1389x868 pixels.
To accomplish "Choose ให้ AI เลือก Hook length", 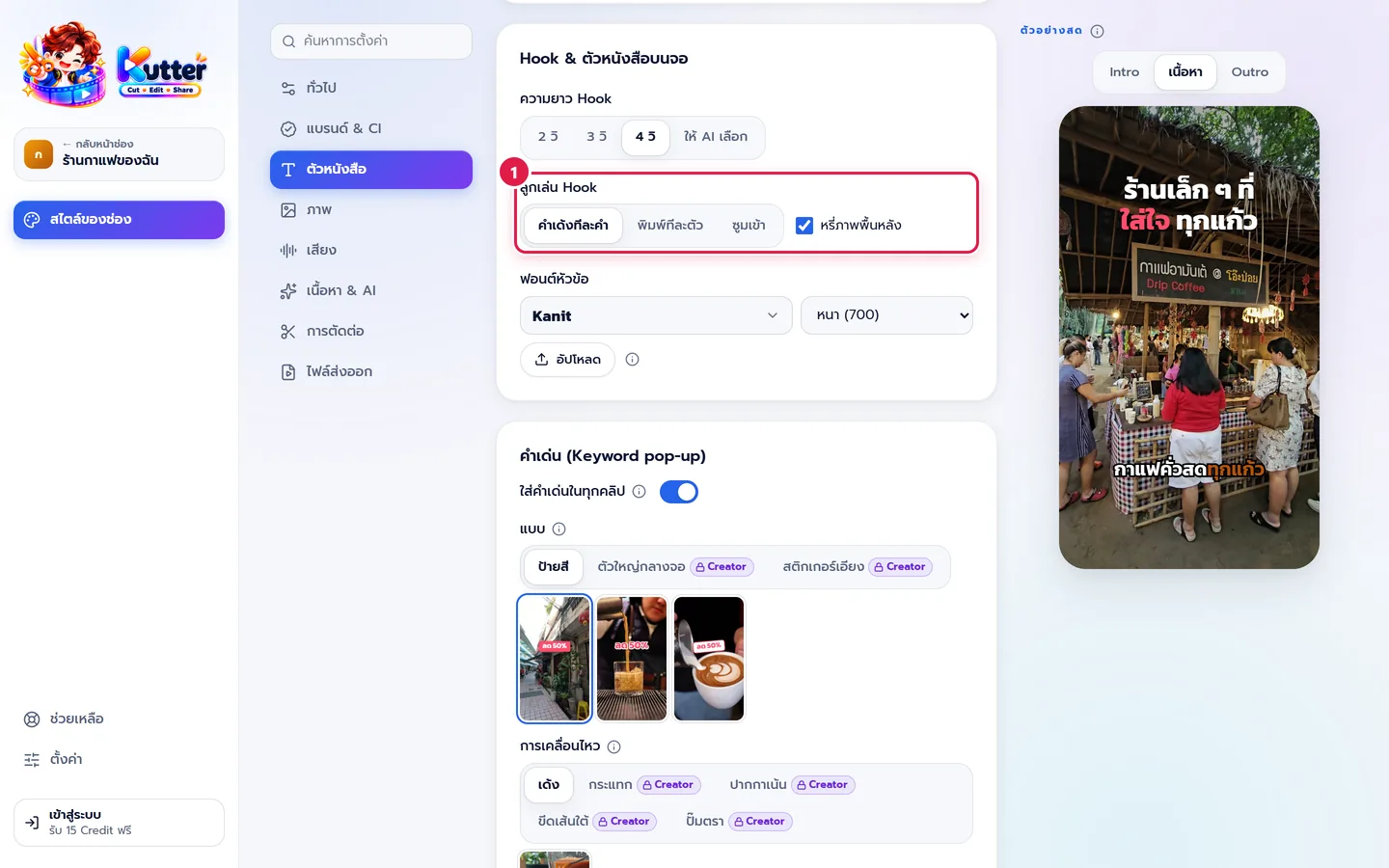I will pyautogui.click(x=716, y=137).
